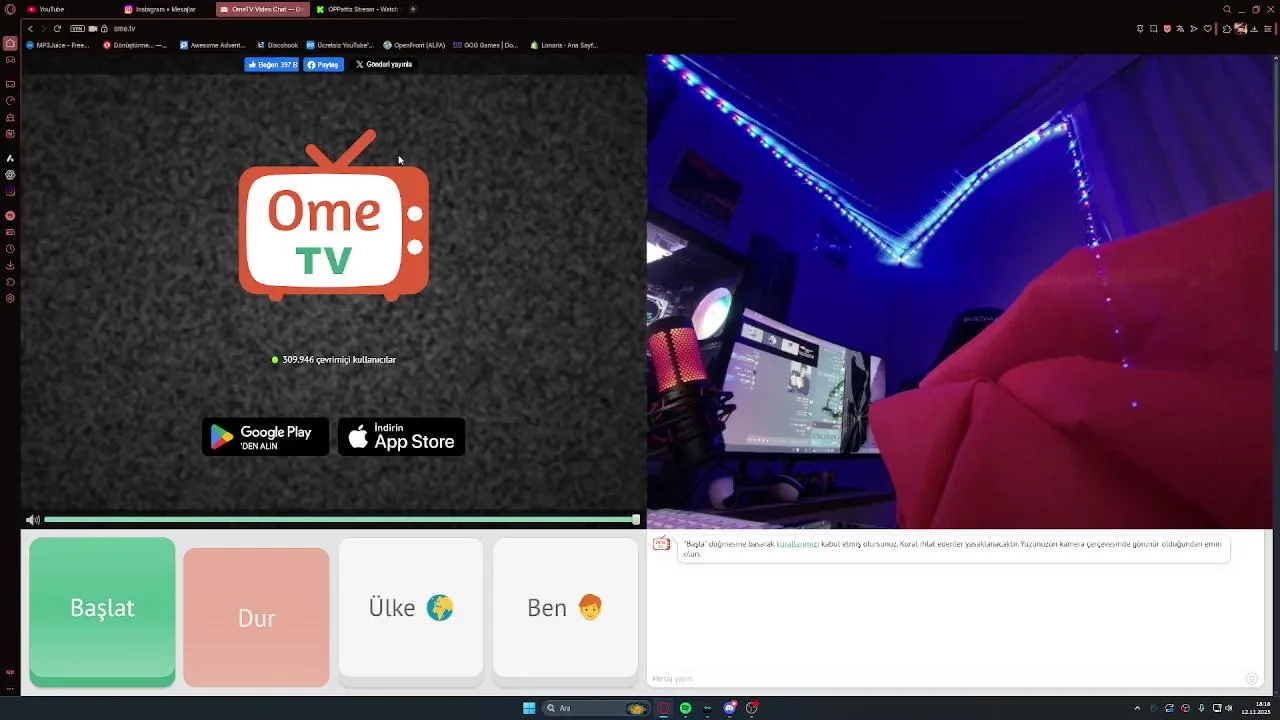Click the Dur stop button

click(256, 617)
